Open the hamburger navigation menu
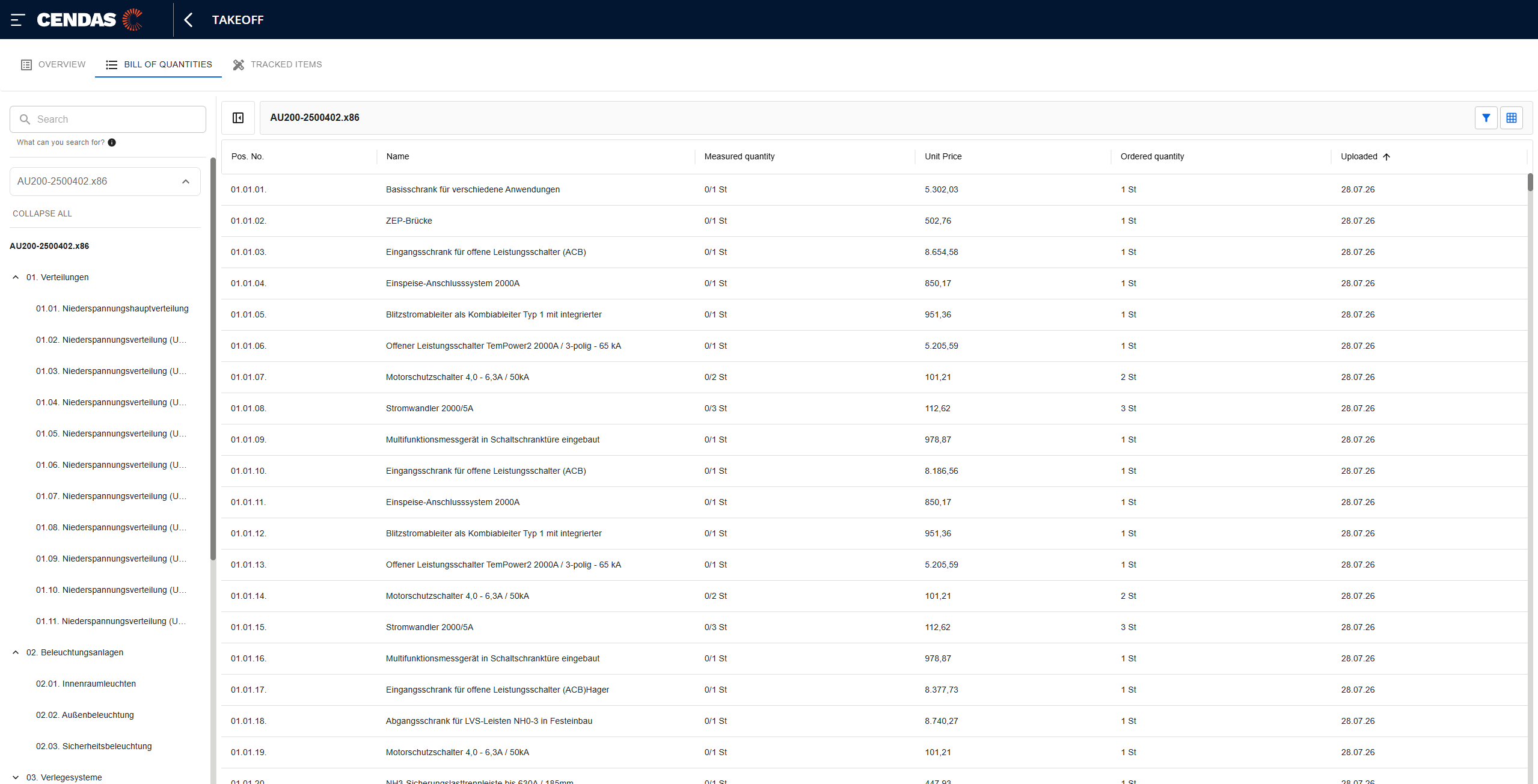The height and width of the screenshot is (784, 1538). click(17, 20)
